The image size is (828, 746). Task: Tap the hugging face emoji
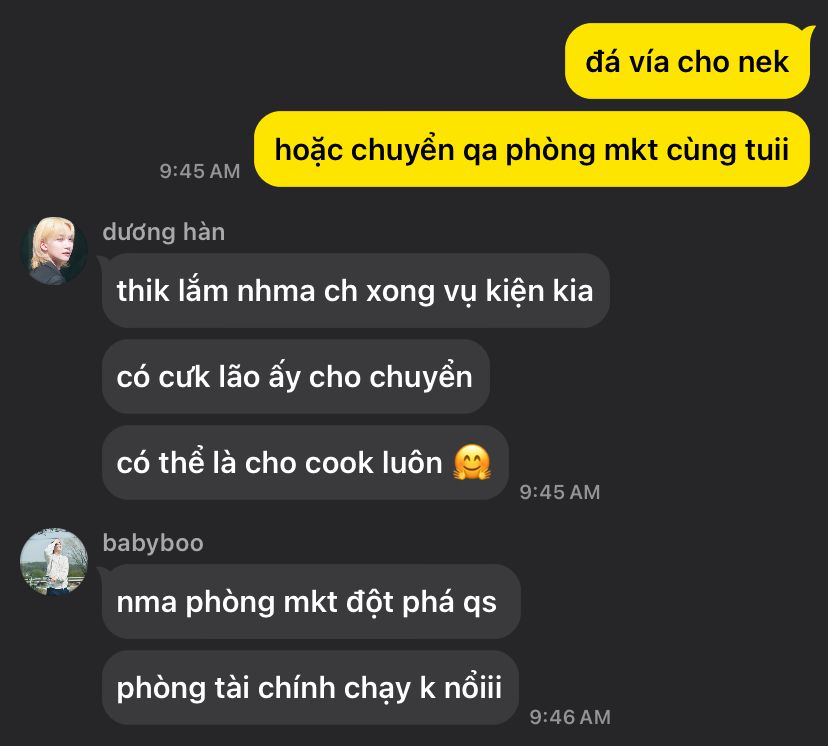point(472,462)
